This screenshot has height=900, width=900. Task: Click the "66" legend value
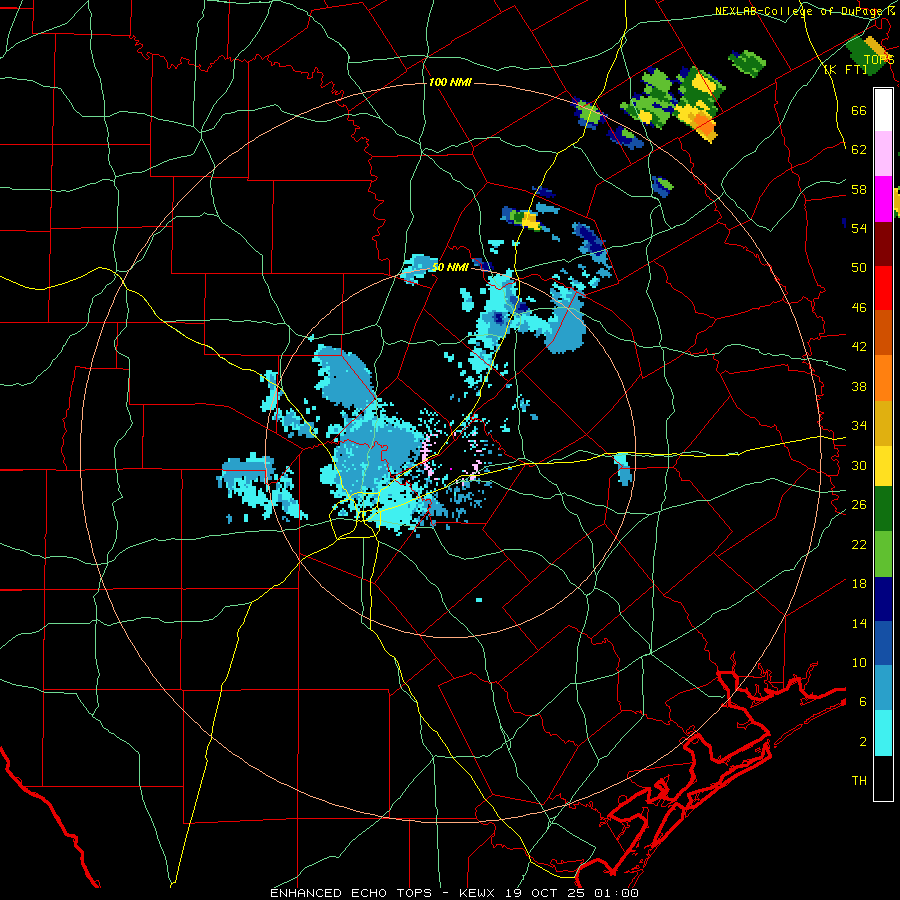click(x=859, y=110)
